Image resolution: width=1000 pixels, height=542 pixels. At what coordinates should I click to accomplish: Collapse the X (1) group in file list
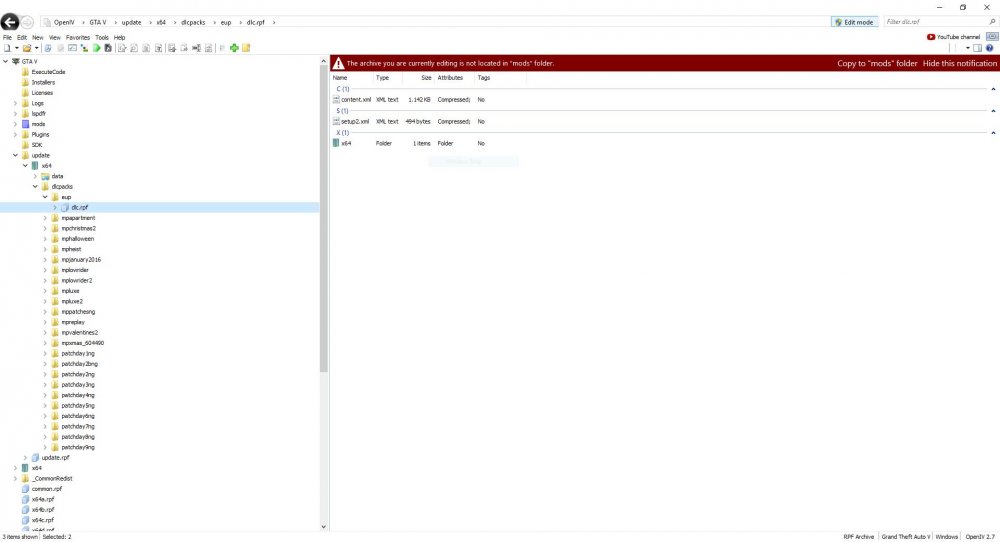(993, 133)
